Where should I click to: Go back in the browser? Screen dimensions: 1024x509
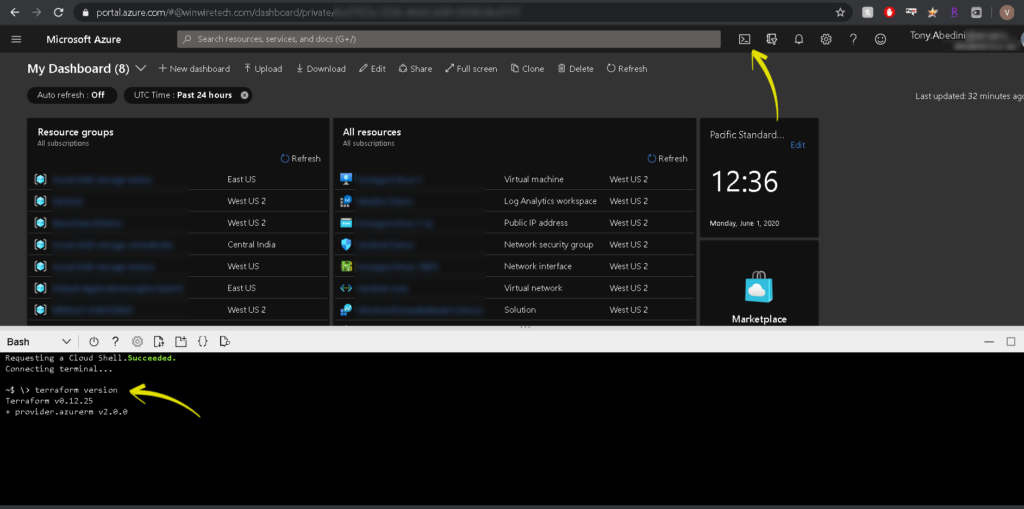(15, 12)
